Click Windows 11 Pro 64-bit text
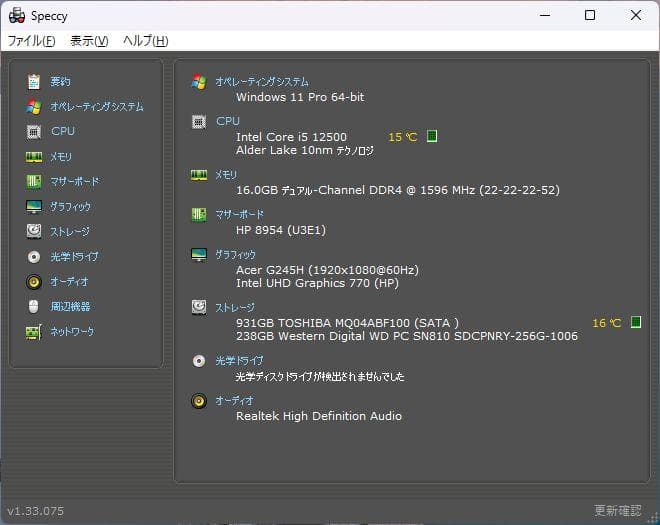 point(300,97)
